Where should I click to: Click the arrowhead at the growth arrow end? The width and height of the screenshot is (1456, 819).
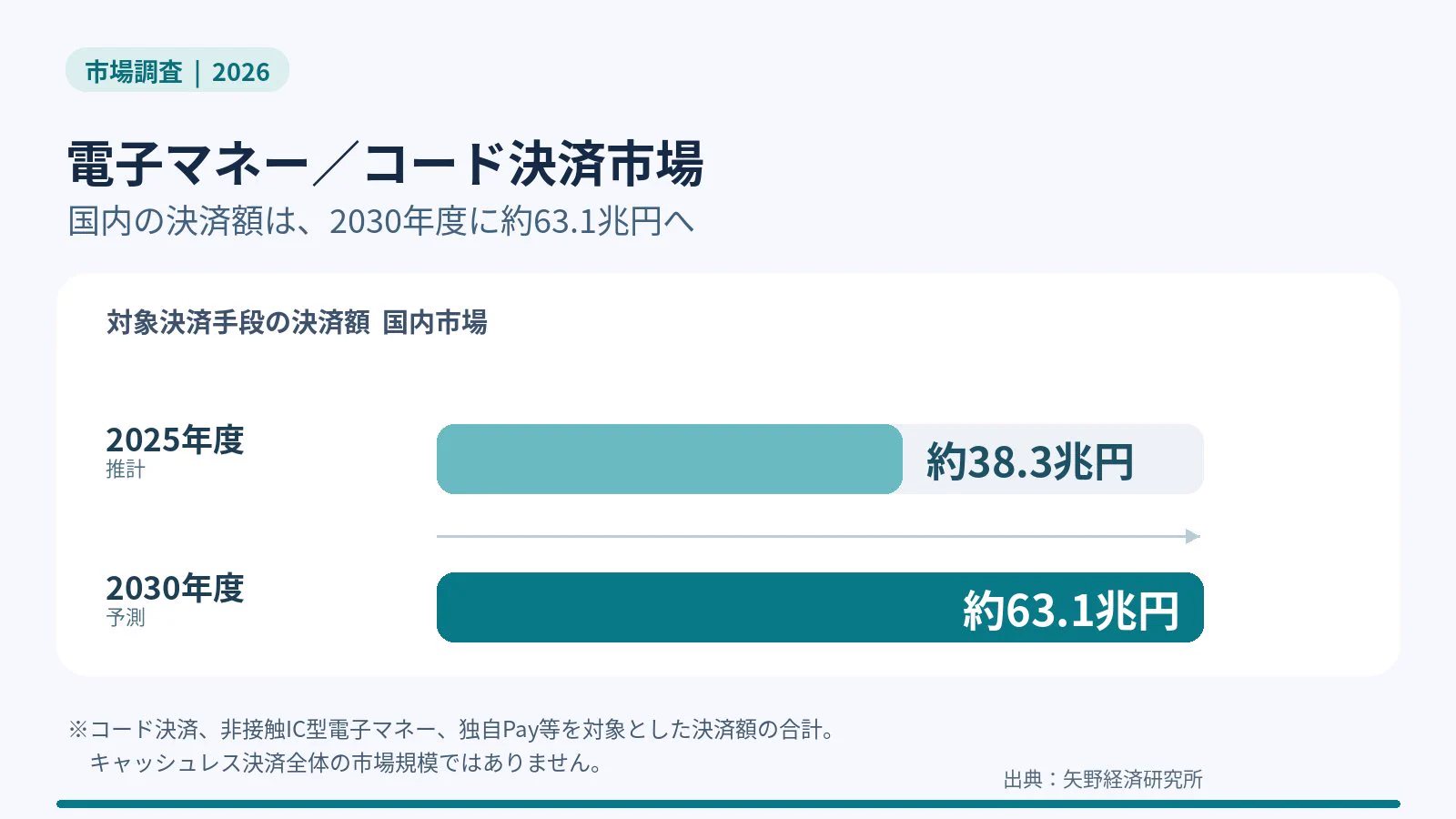coord(1193,536)
